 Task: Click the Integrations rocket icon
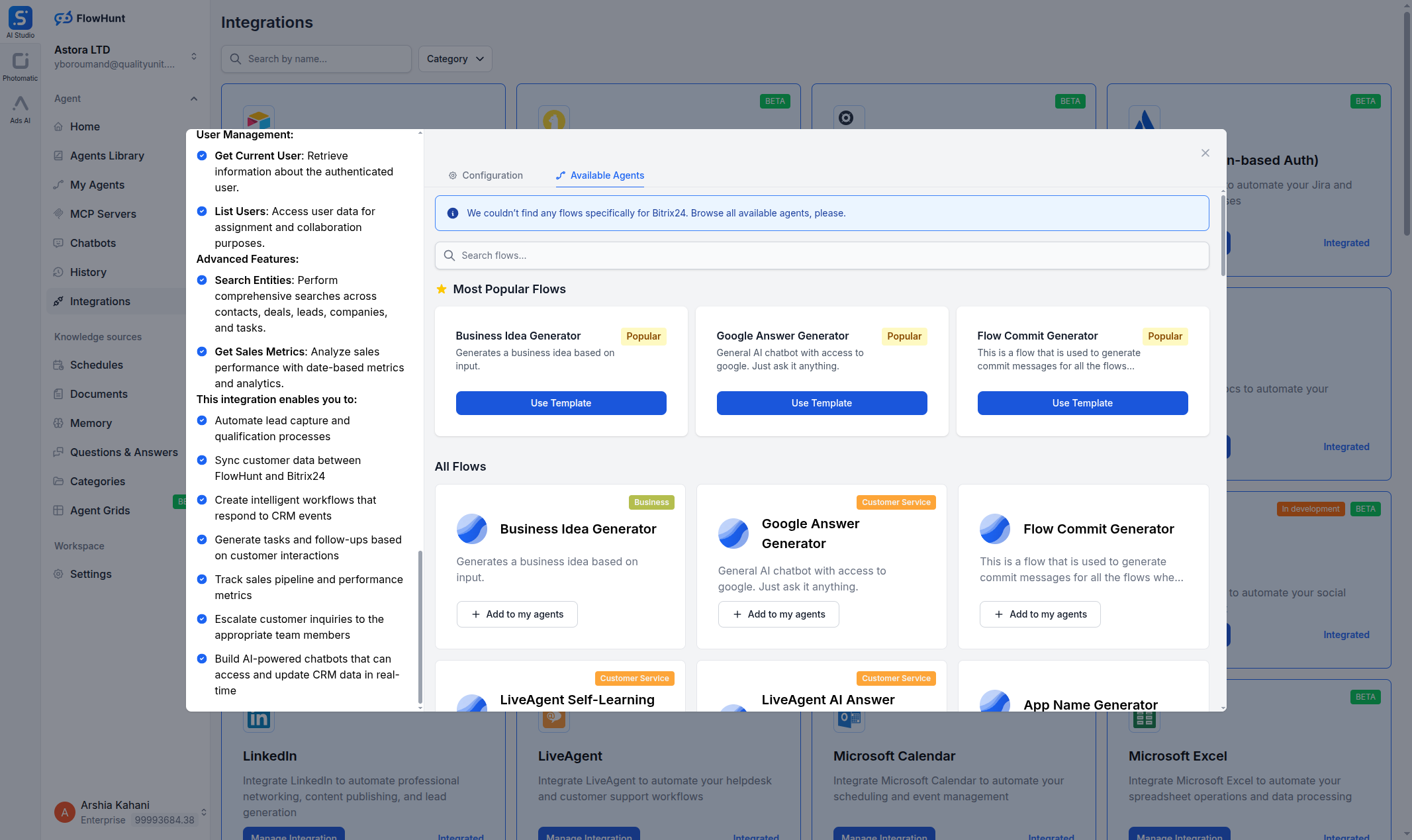[58, 301]
